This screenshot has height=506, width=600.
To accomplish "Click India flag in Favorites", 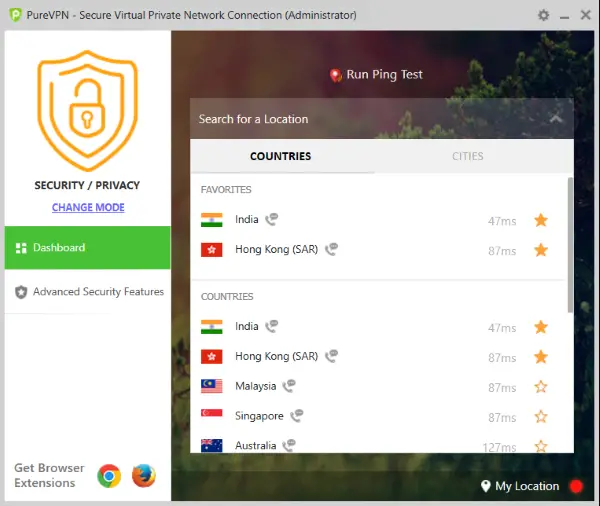I will [x=212, y=220].
